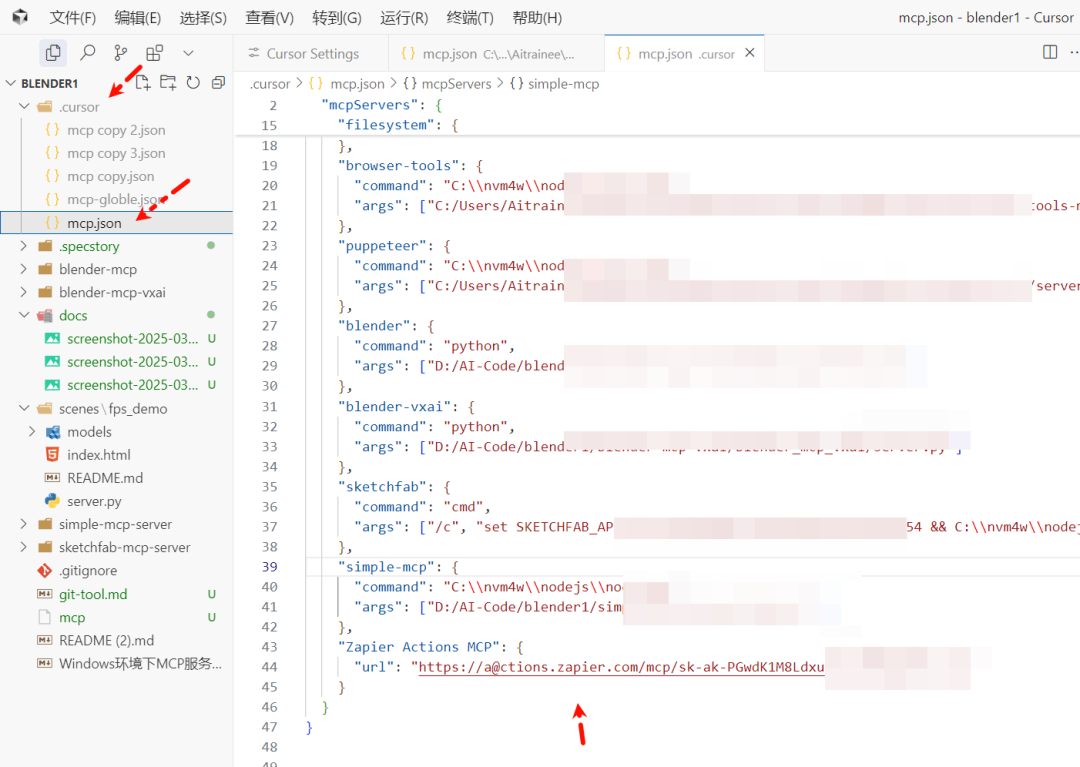Refresh the Explorer file tree

193,83
